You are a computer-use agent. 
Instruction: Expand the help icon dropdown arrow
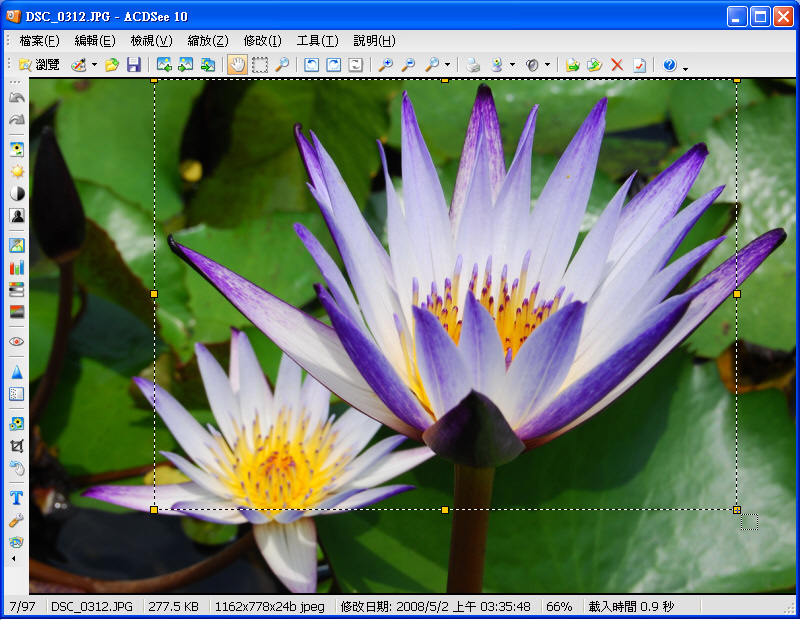(x=685, y=67)
